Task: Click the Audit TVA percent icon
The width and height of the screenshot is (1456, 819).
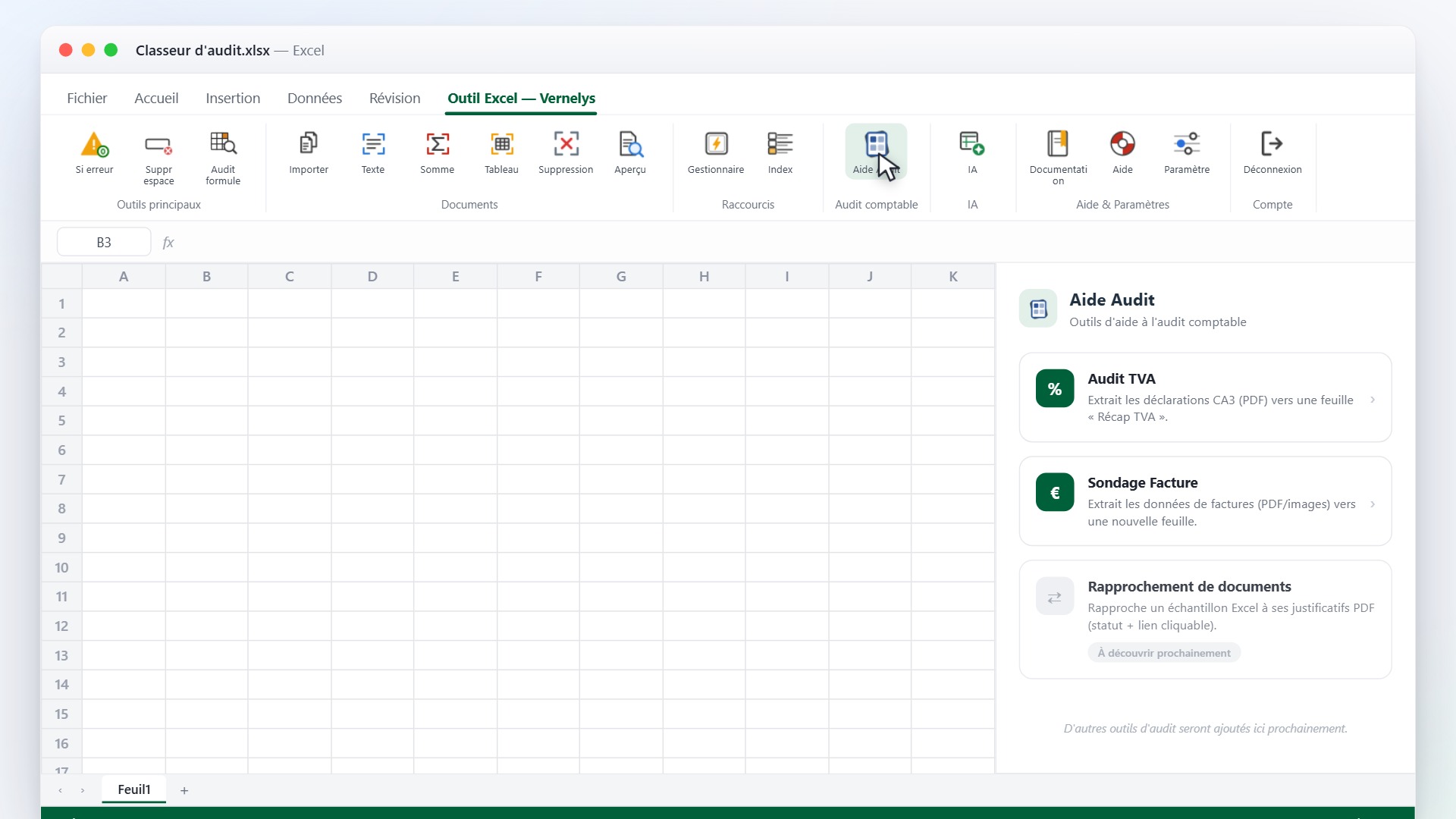Action: (x=1055, y=388)
